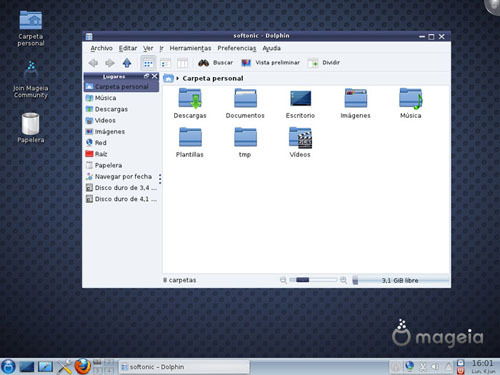500x375 pixels.
Task: Select the Documentos folder icon
Action: tap(245, 98)
